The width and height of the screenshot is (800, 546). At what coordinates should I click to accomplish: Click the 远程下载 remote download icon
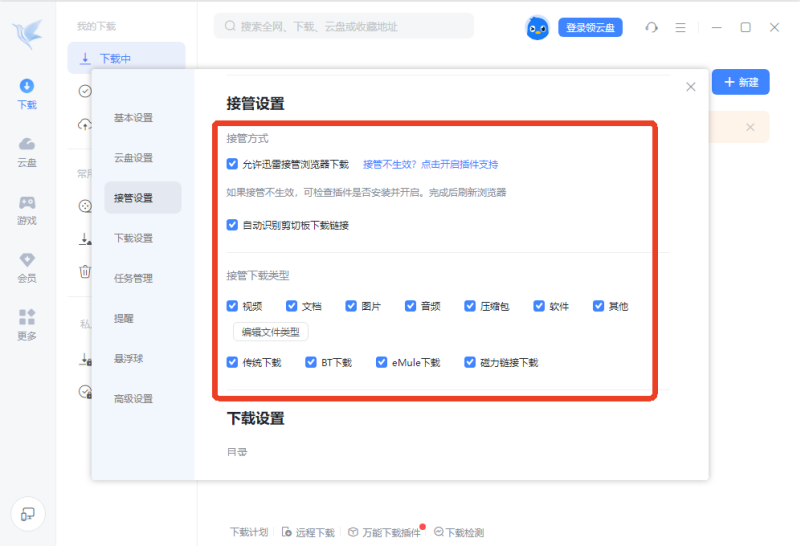(287, 532)
